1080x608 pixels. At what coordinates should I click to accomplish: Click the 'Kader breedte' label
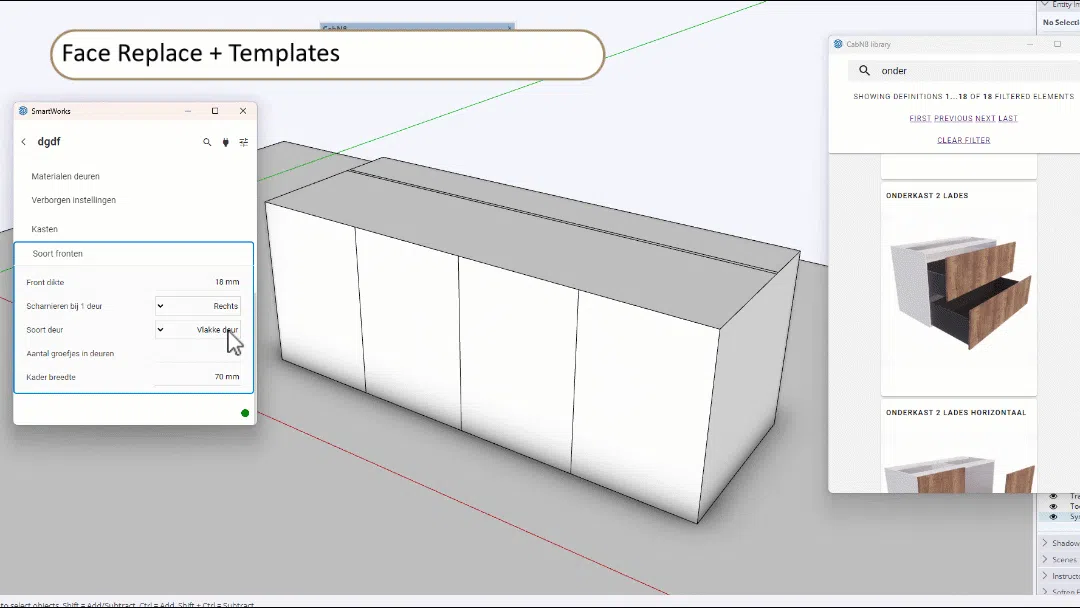(51, 377)
